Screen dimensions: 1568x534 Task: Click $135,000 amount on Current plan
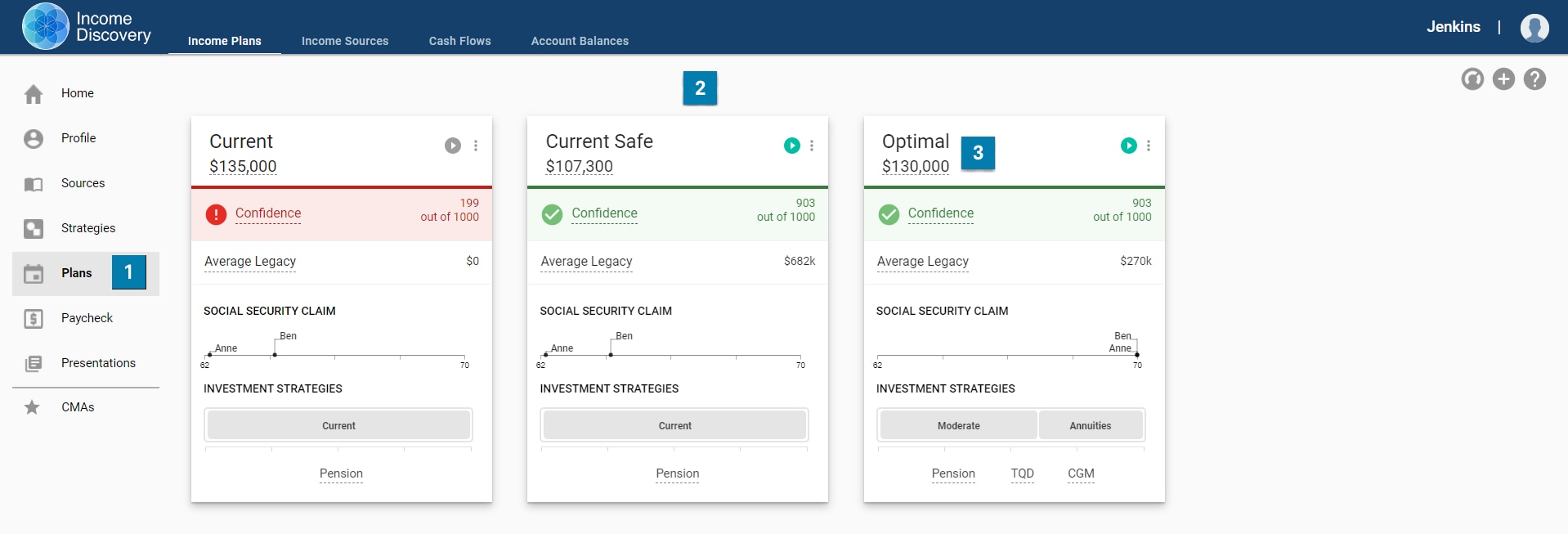243,166
